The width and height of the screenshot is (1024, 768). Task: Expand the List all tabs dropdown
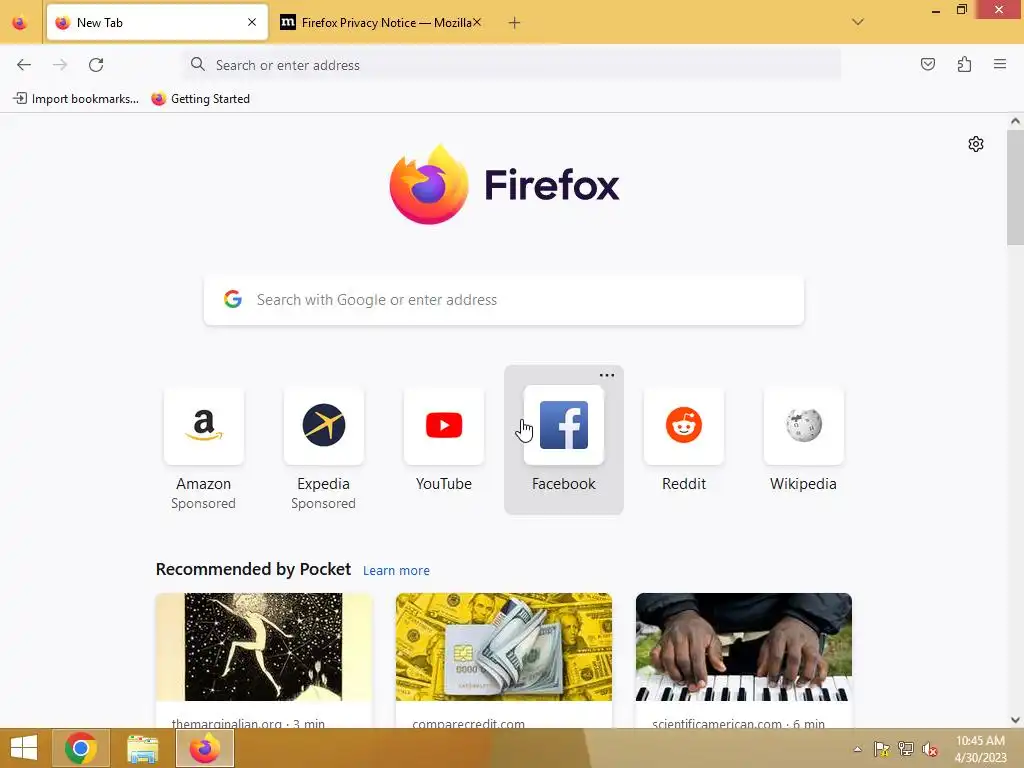pyautogui.click(x=858, y=22)
